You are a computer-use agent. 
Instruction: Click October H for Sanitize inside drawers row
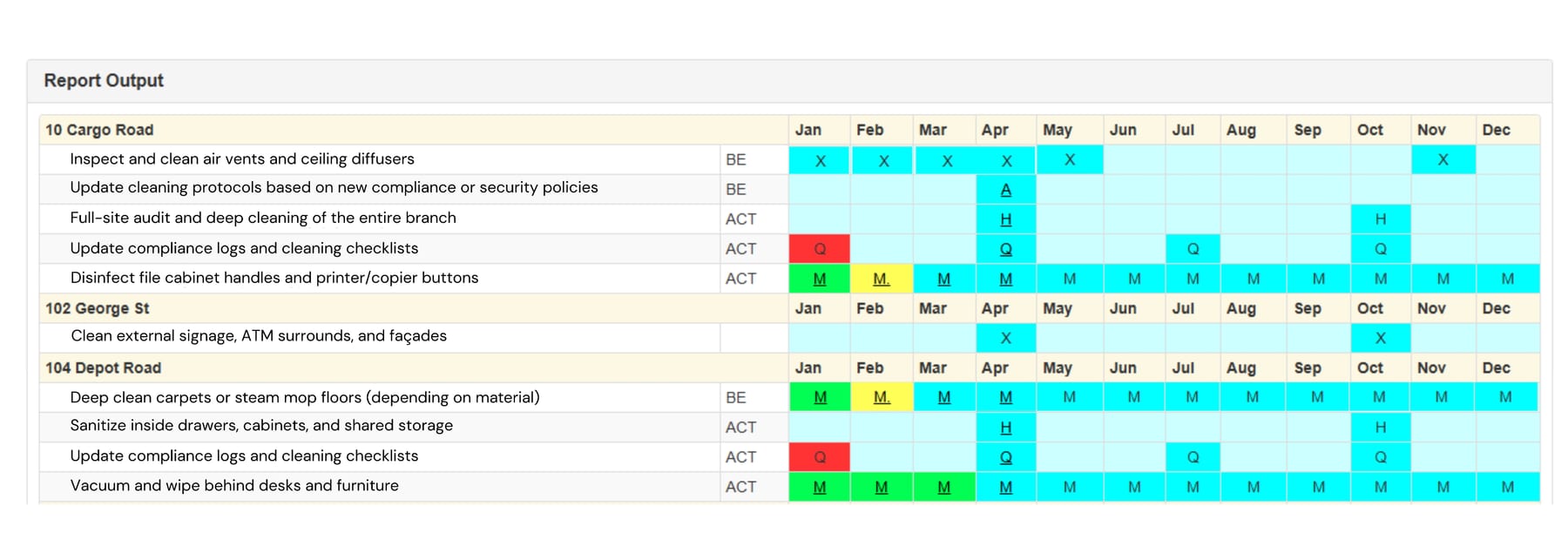coord(1381,428)
